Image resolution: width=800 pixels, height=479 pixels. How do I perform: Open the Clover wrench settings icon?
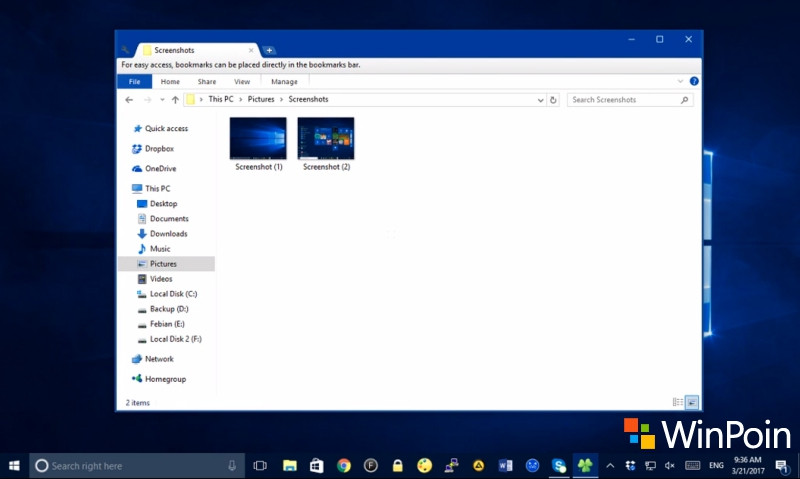pyautogui.click(x=125, y=50)
